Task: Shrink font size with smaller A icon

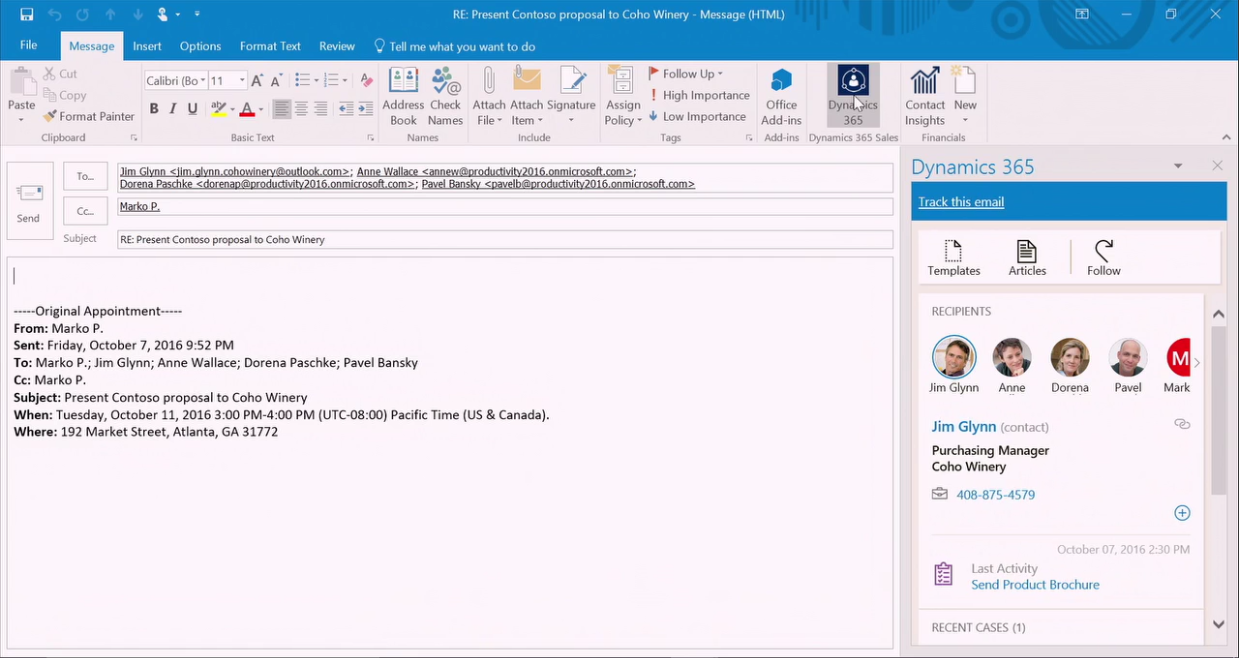Action: coord(277,80)
